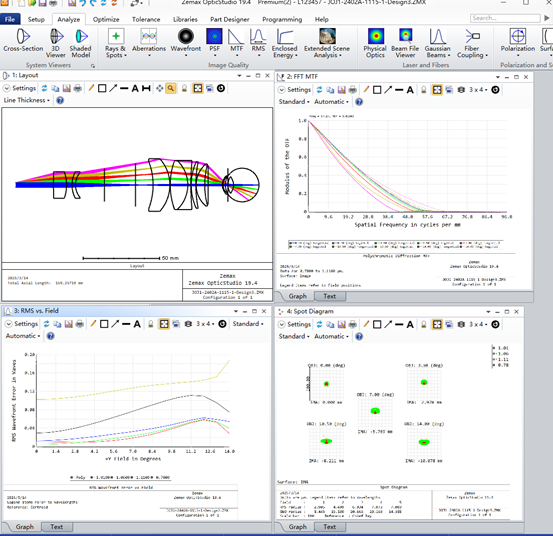
Task: Open the Wavefront analysis menu
Action: (186, 42)
